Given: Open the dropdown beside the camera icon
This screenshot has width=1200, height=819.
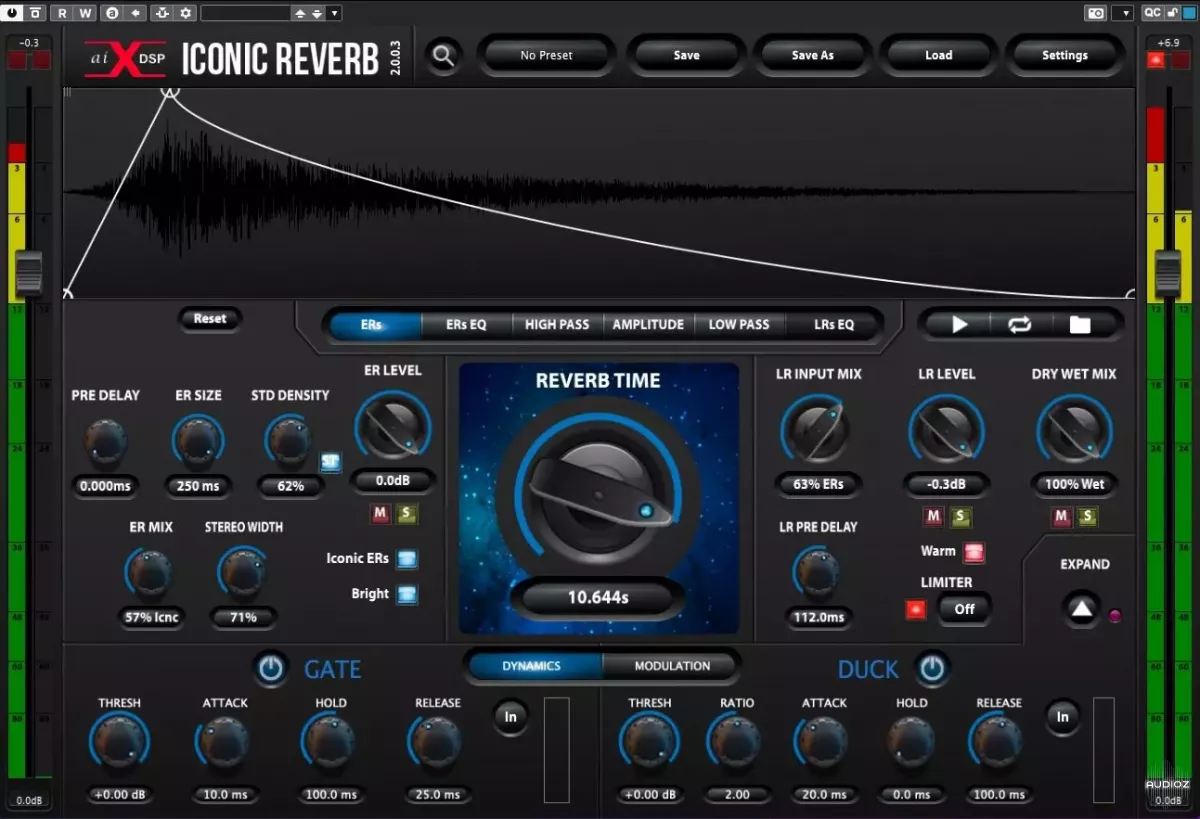Looking at the screenshot, I should (x=1122, y=13).
